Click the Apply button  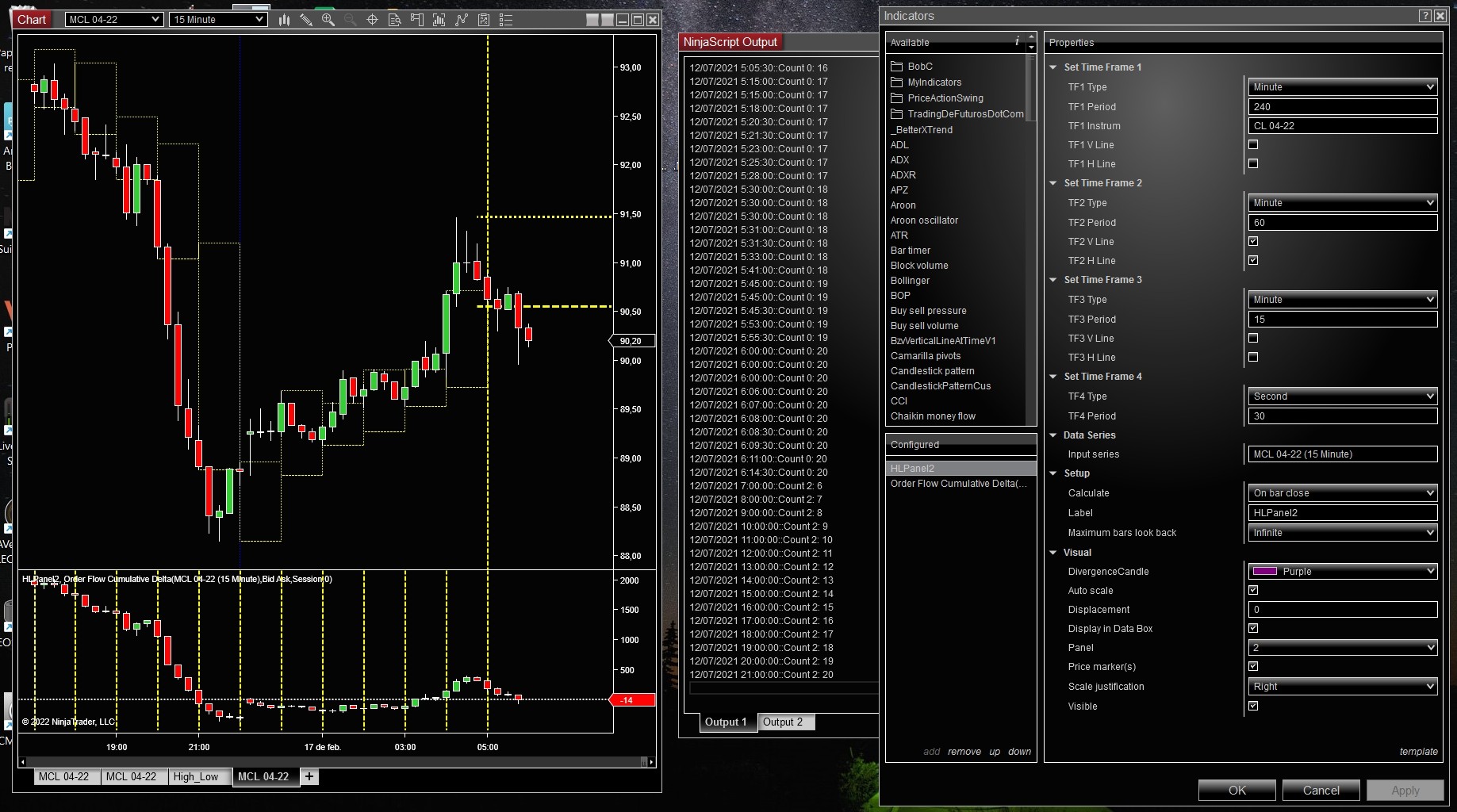1405,791
